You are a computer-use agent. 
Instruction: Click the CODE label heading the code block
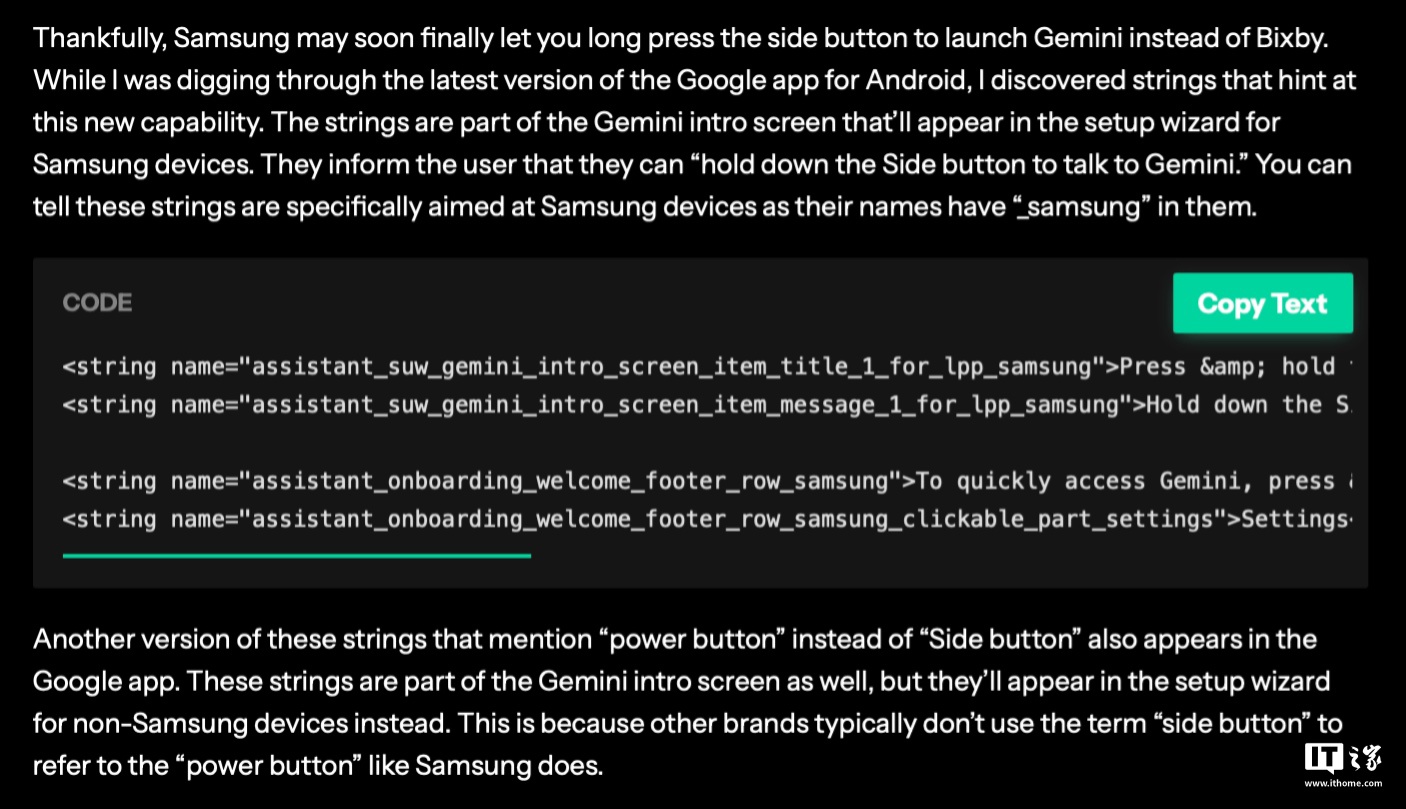97,303
